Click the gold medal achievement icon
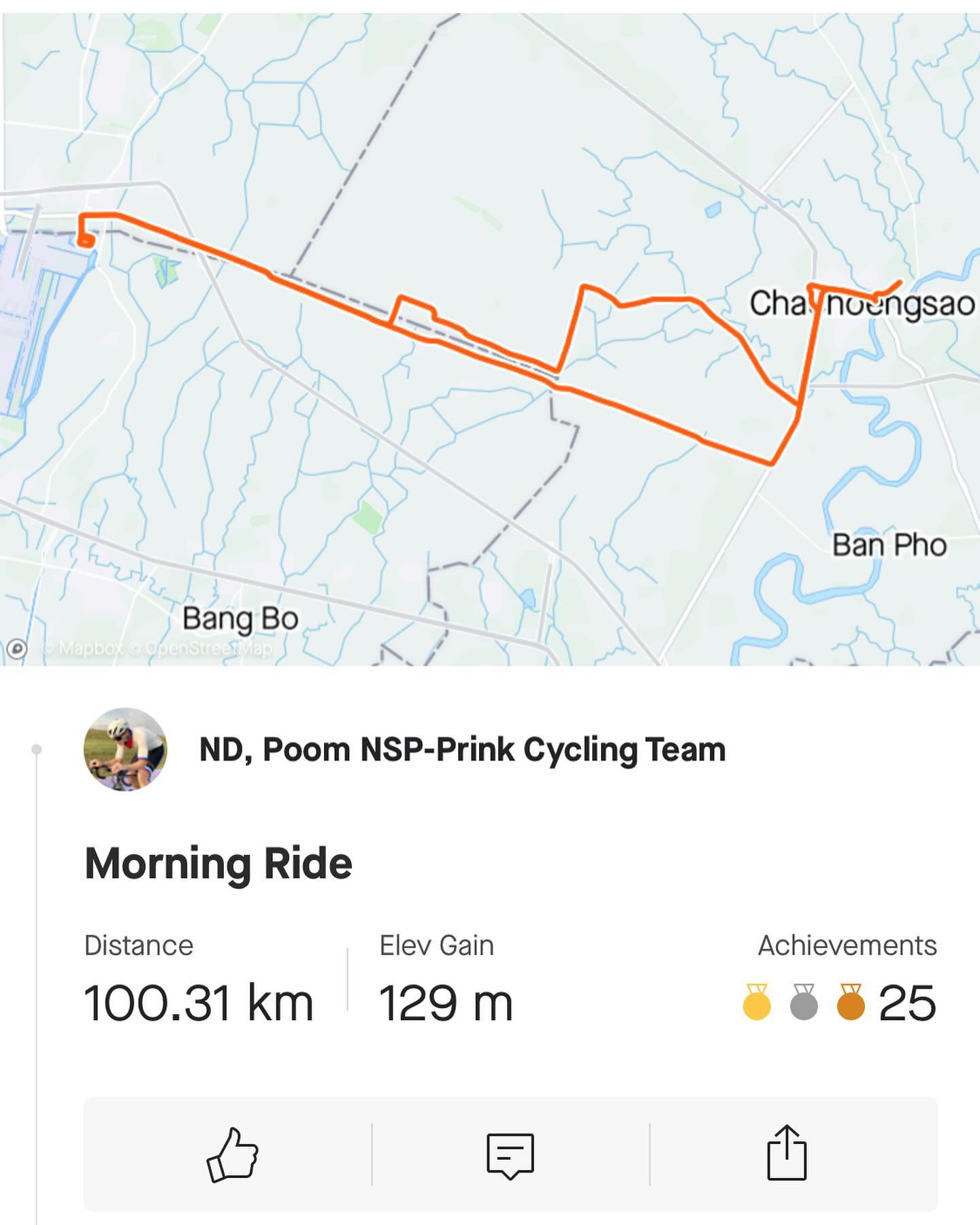 pyautogui.click(x=757, y=1002)
